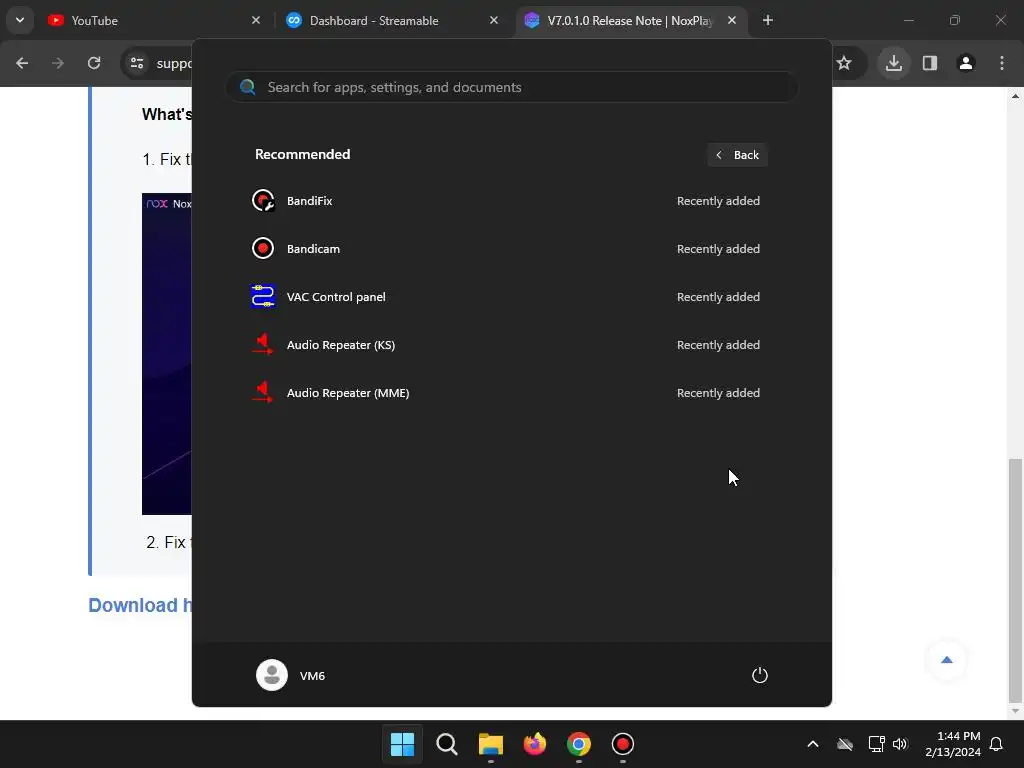Open taskbar Search icon
This screenshot has width=1024, height=768.
pos(447,744)
